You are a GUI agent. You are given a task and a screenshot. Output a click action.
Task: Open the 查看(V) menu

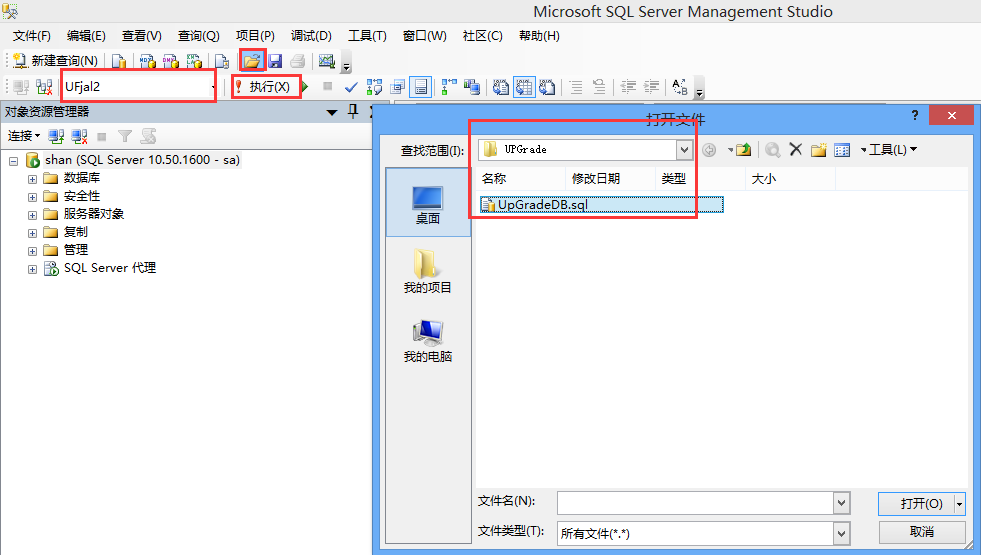coord(141,36)
